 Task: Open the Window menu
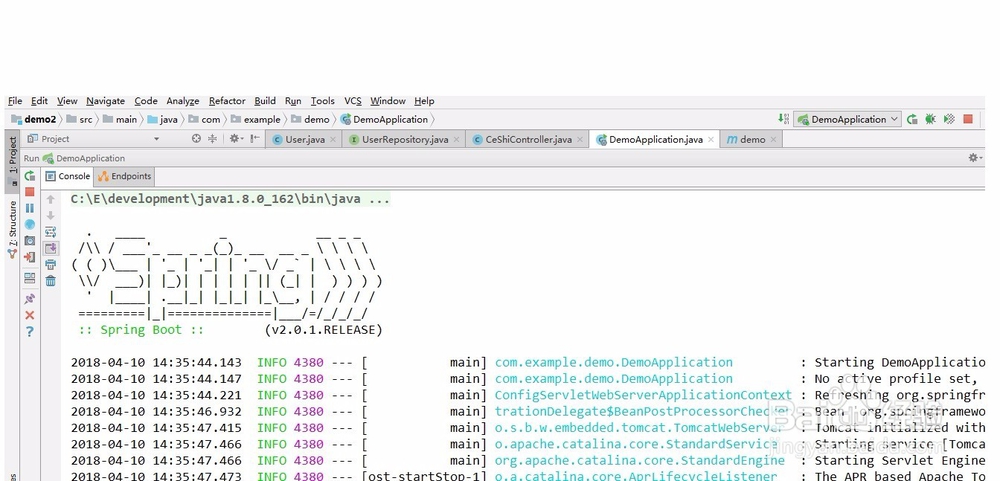pos(387,101)
